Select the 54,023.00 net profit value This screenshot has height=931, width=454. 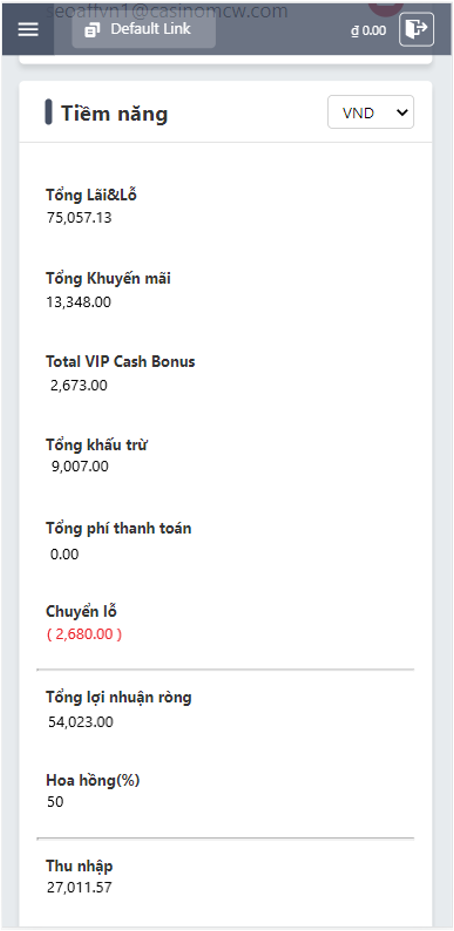(80, 722)
